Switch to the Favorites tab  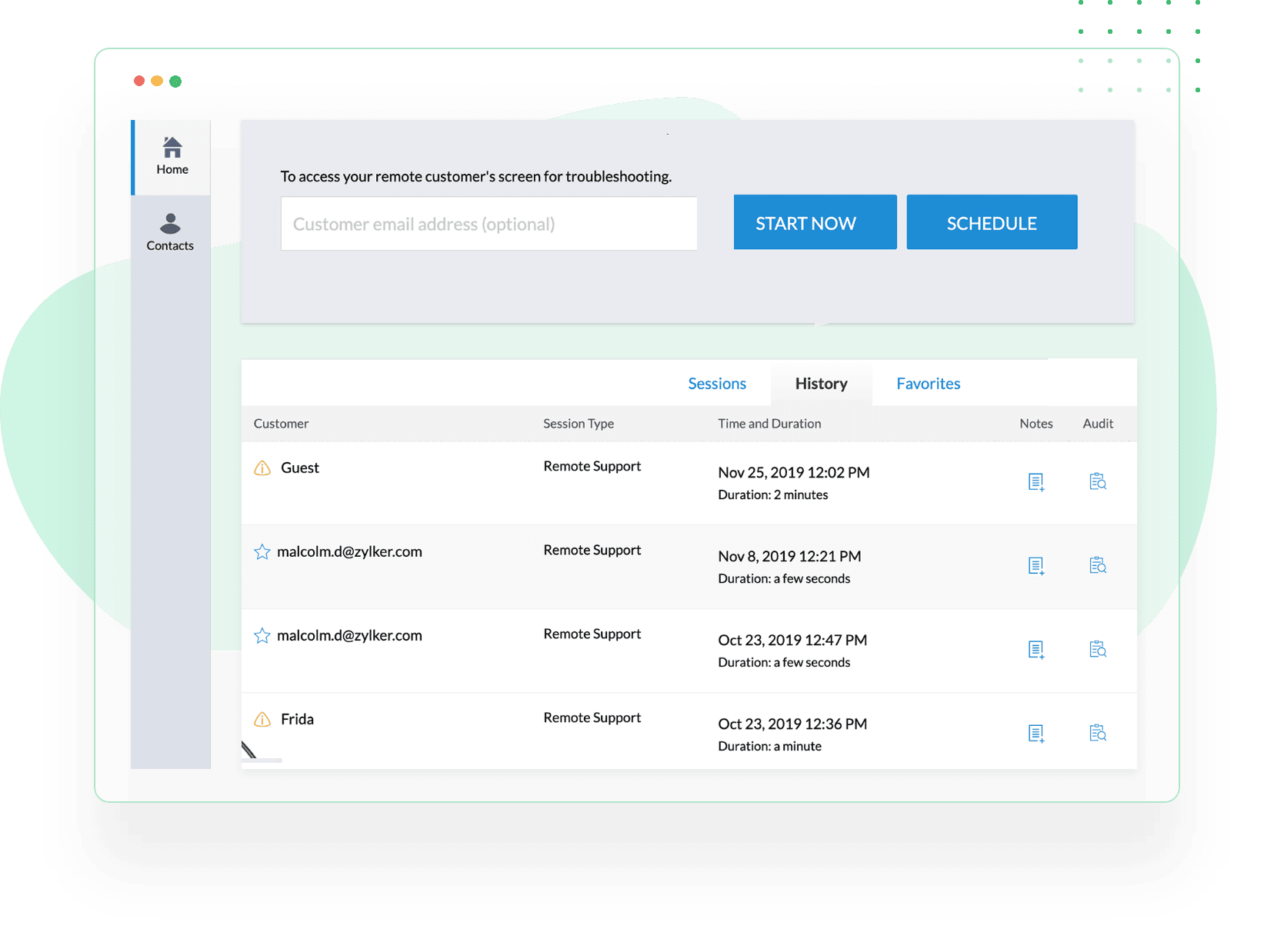coord(928,384)
